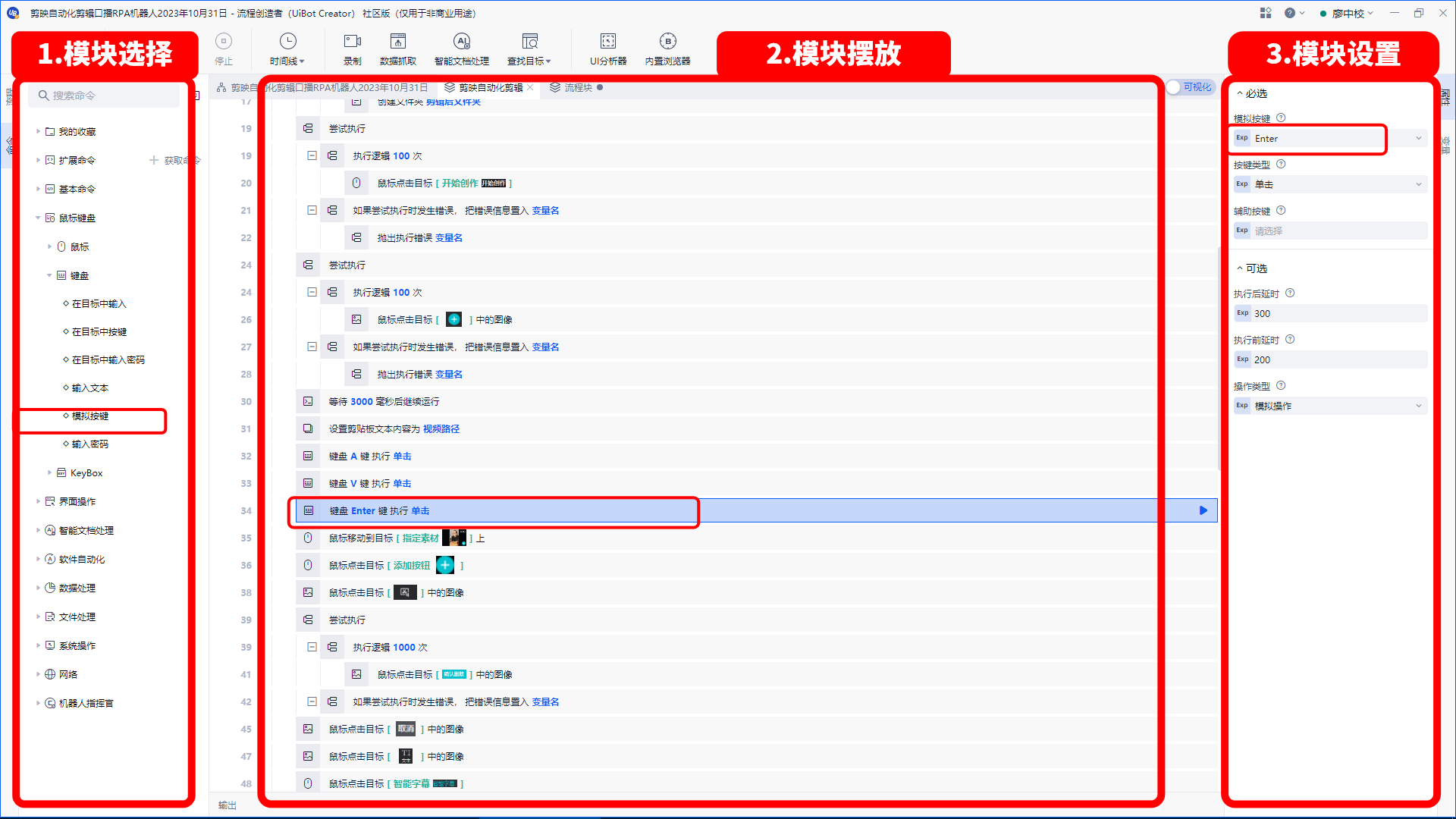The height and width of the screenshot is (819, 1456).
Task: Open File Processing (文件处理) category
Action: (77, 617)
